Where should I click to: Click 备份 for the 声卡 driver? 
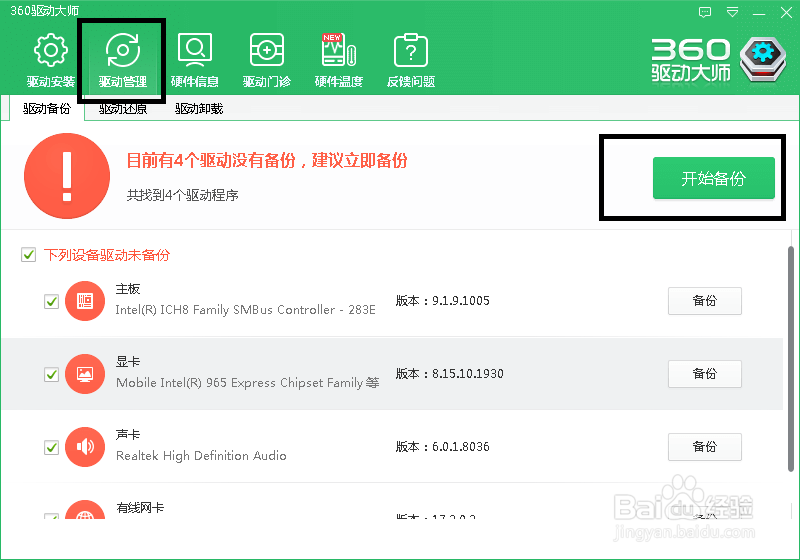tap(705, 447)
